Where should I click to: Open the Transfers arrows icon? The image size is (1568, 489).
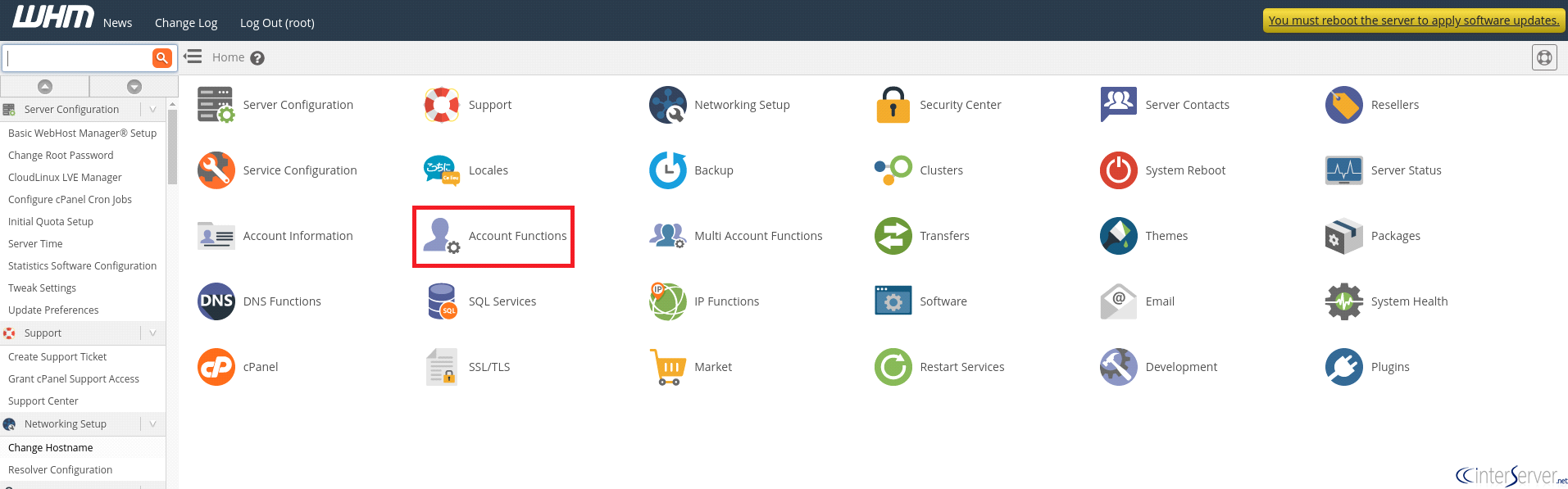(893, 236)
